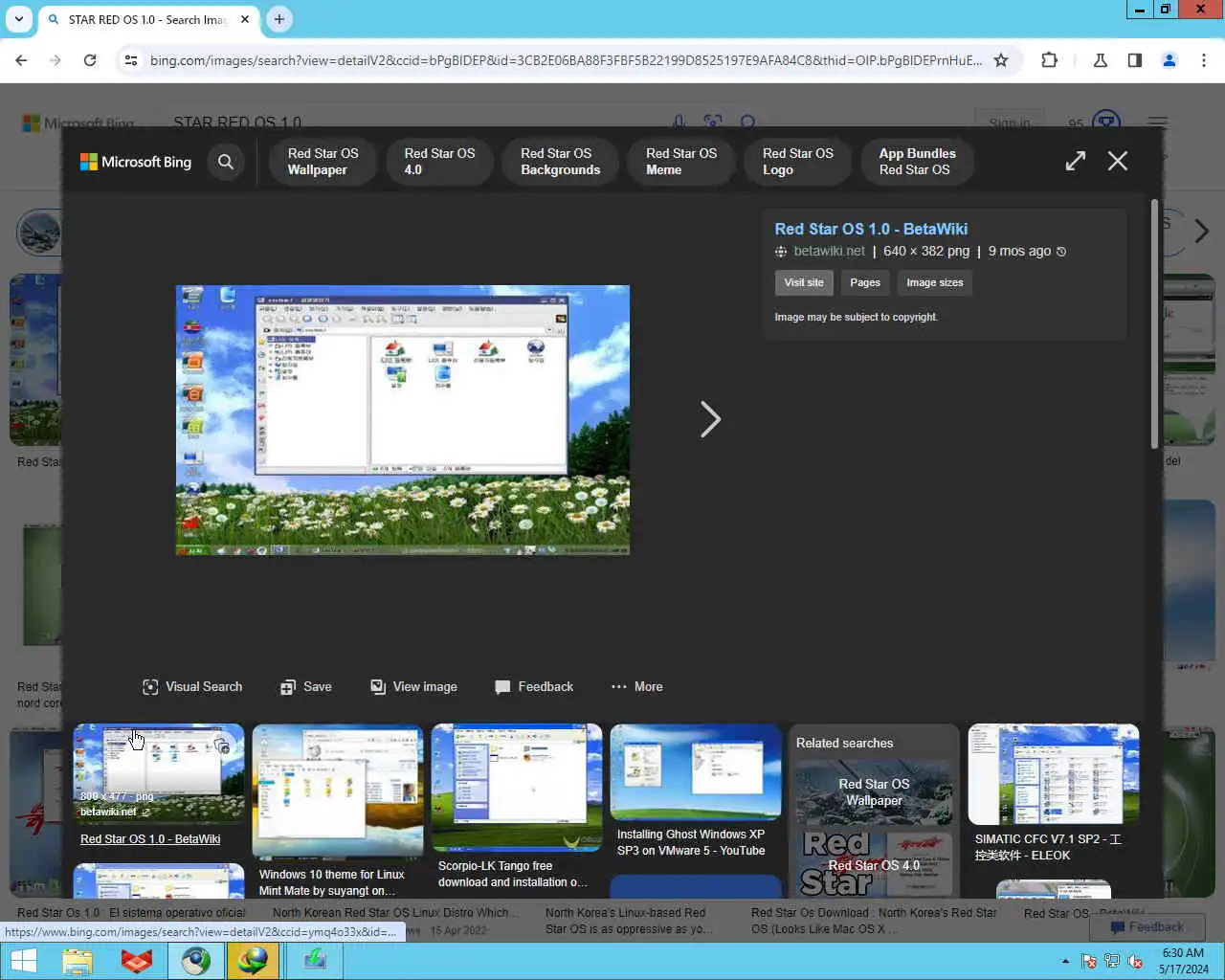Open the tab search dropdown arrow
Image resolution: width=1225 pixels, height=980 pixels.
pyautogui.click(x=19, y=19)
